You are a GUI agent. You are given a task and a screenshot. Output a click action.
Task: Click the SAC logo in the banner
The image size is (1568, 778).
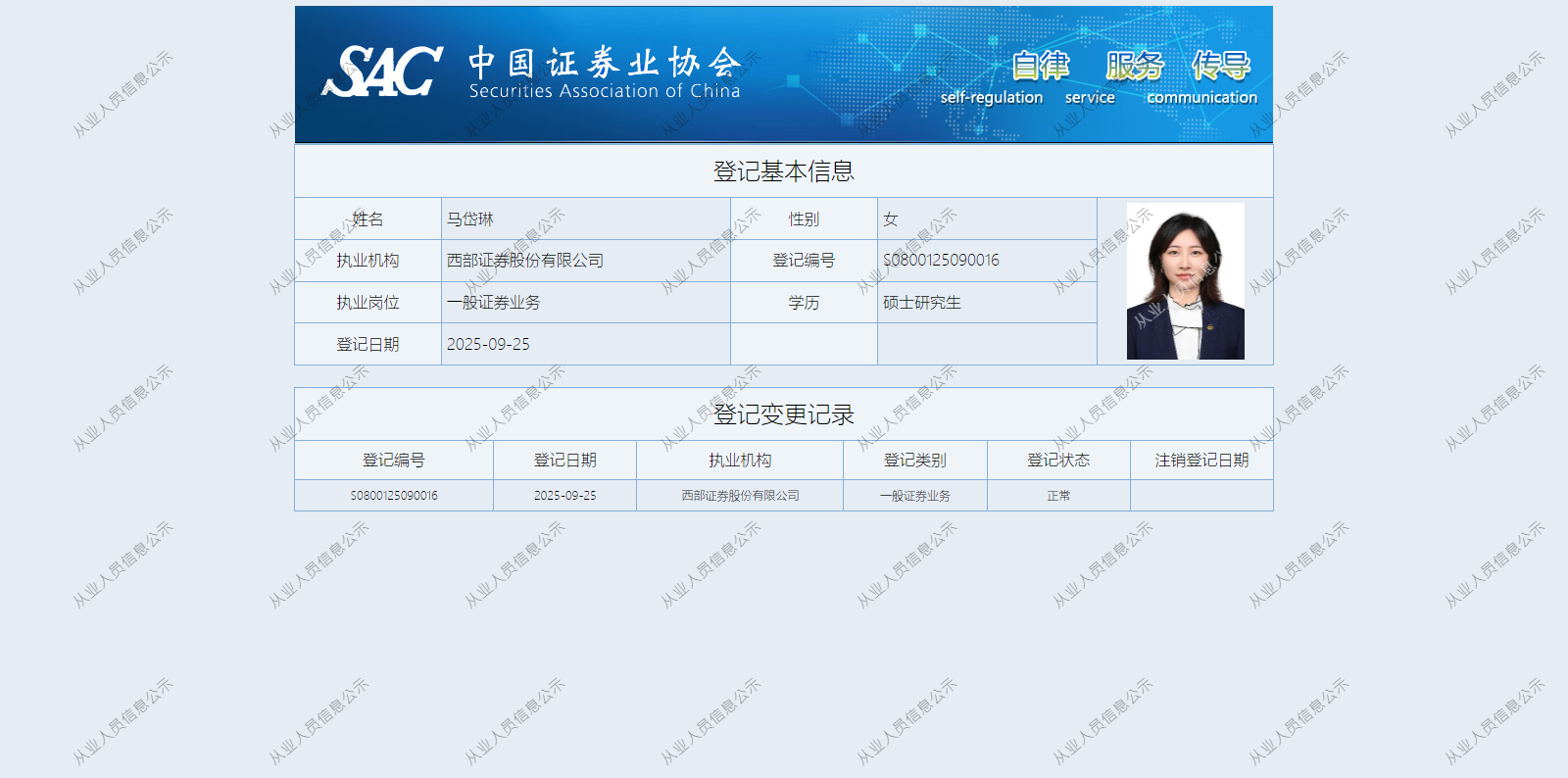[382, 72]
